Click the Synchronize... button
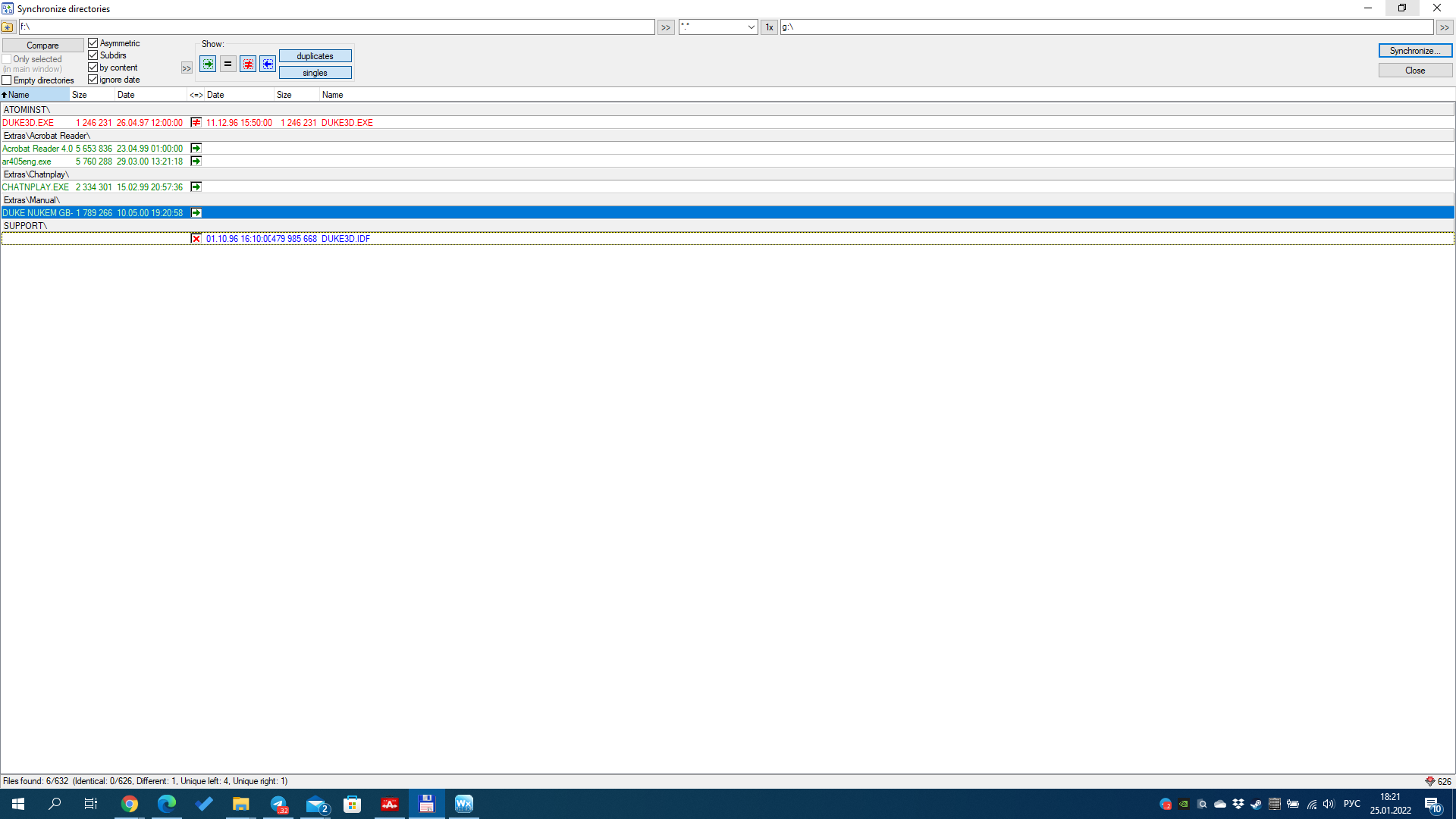1456x819 pixels. [1414, 51]
